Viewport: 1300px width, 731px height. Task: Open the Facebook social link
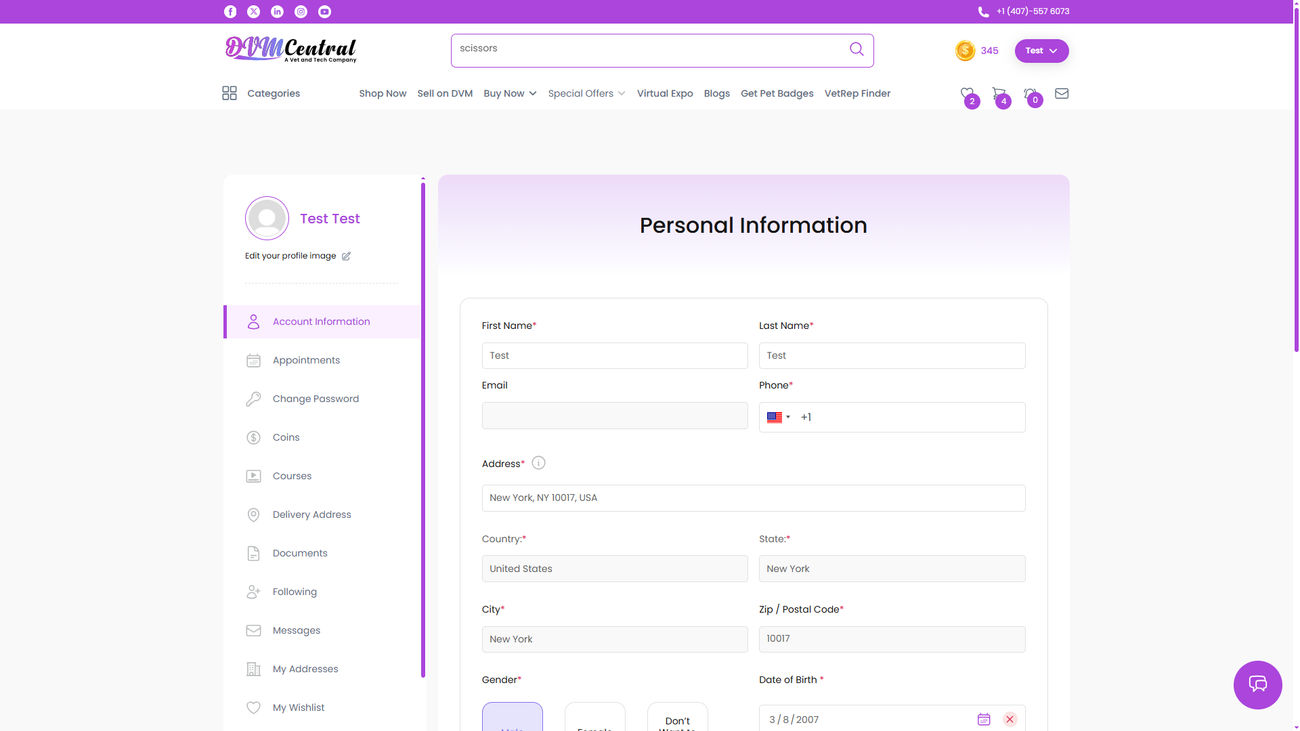230,12
